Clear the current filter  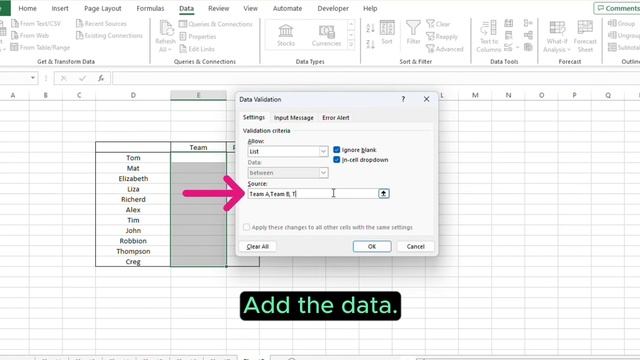[x=438, y=24]
